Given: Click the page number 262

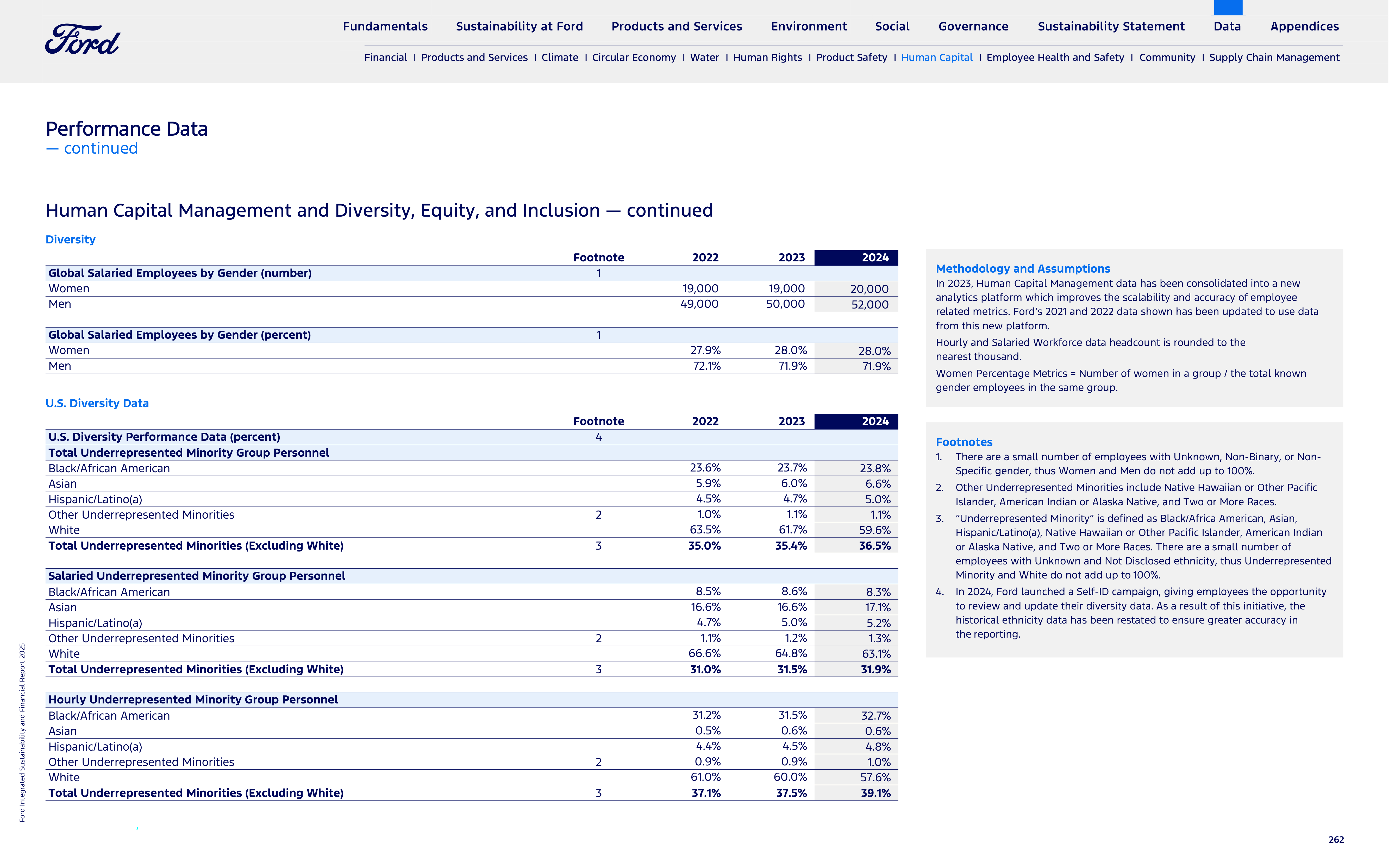Looking at the screenshot, I should click(x=1336, y=840).
